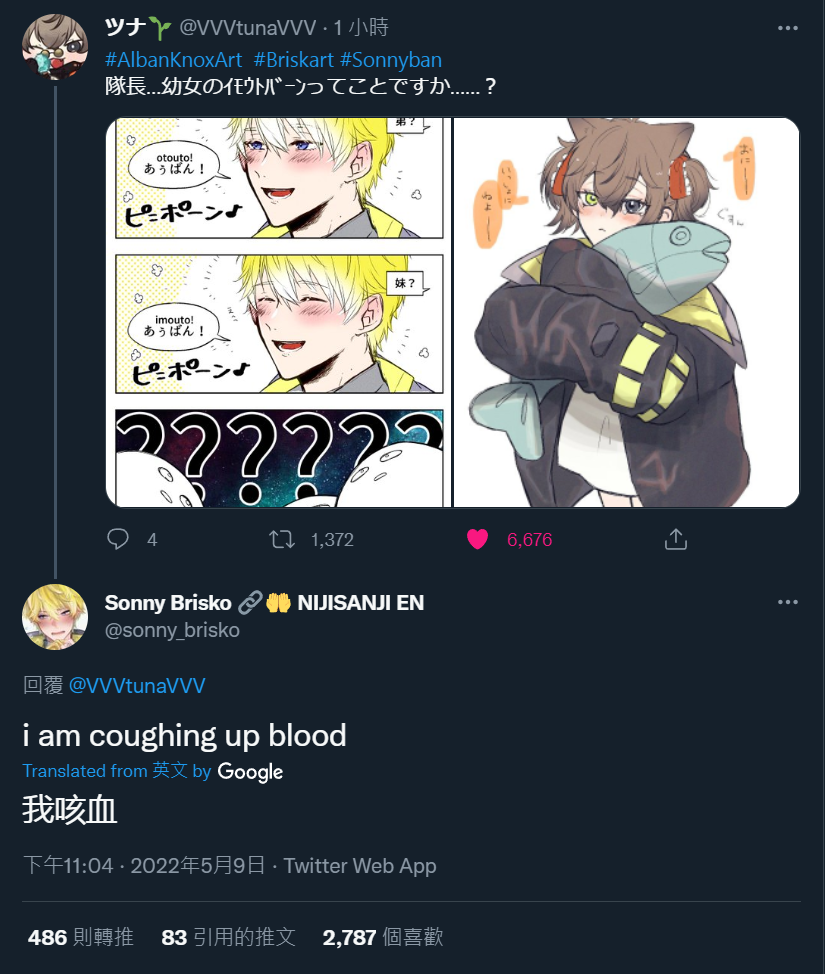Open the cat-ear character with fish image

click(x=626, y=312)
